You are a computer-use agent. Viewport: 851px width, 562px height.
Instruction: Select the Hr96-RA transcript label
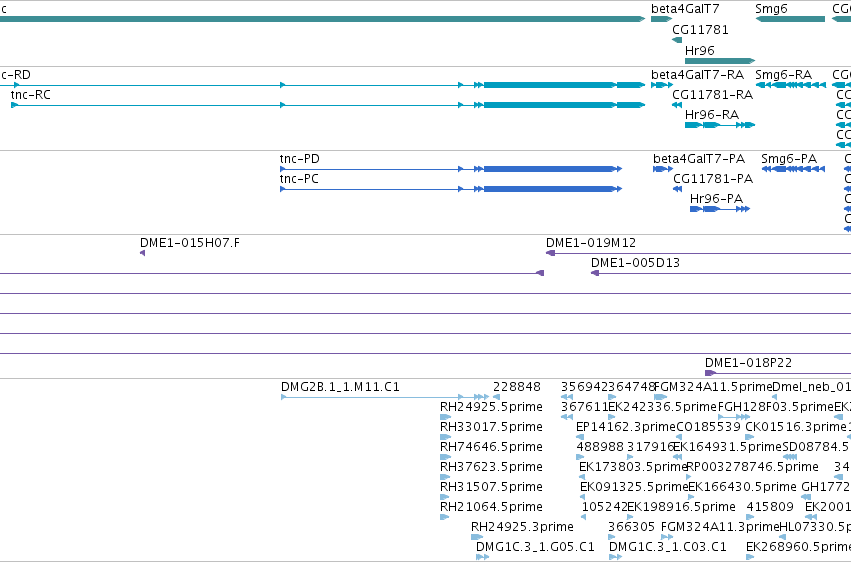tap(712, 115)
